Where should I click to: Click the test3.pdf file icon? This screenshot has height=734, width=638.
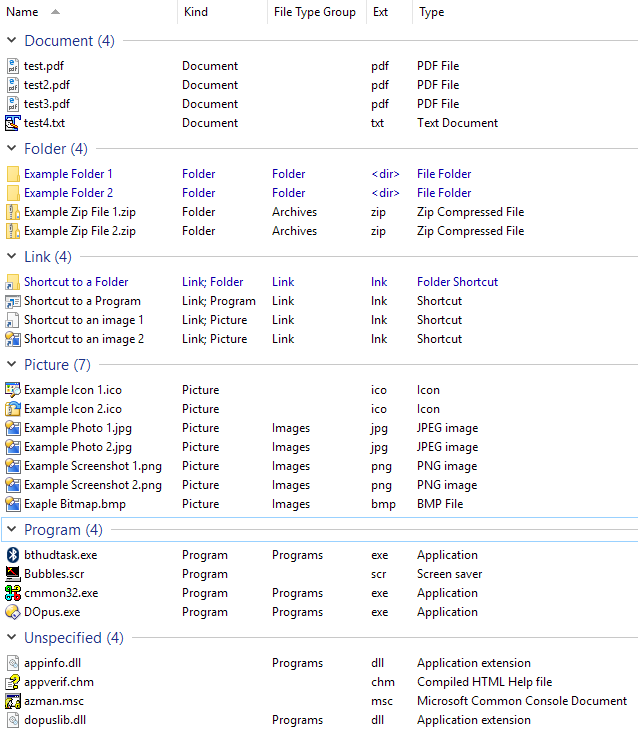tap(13, 104)
